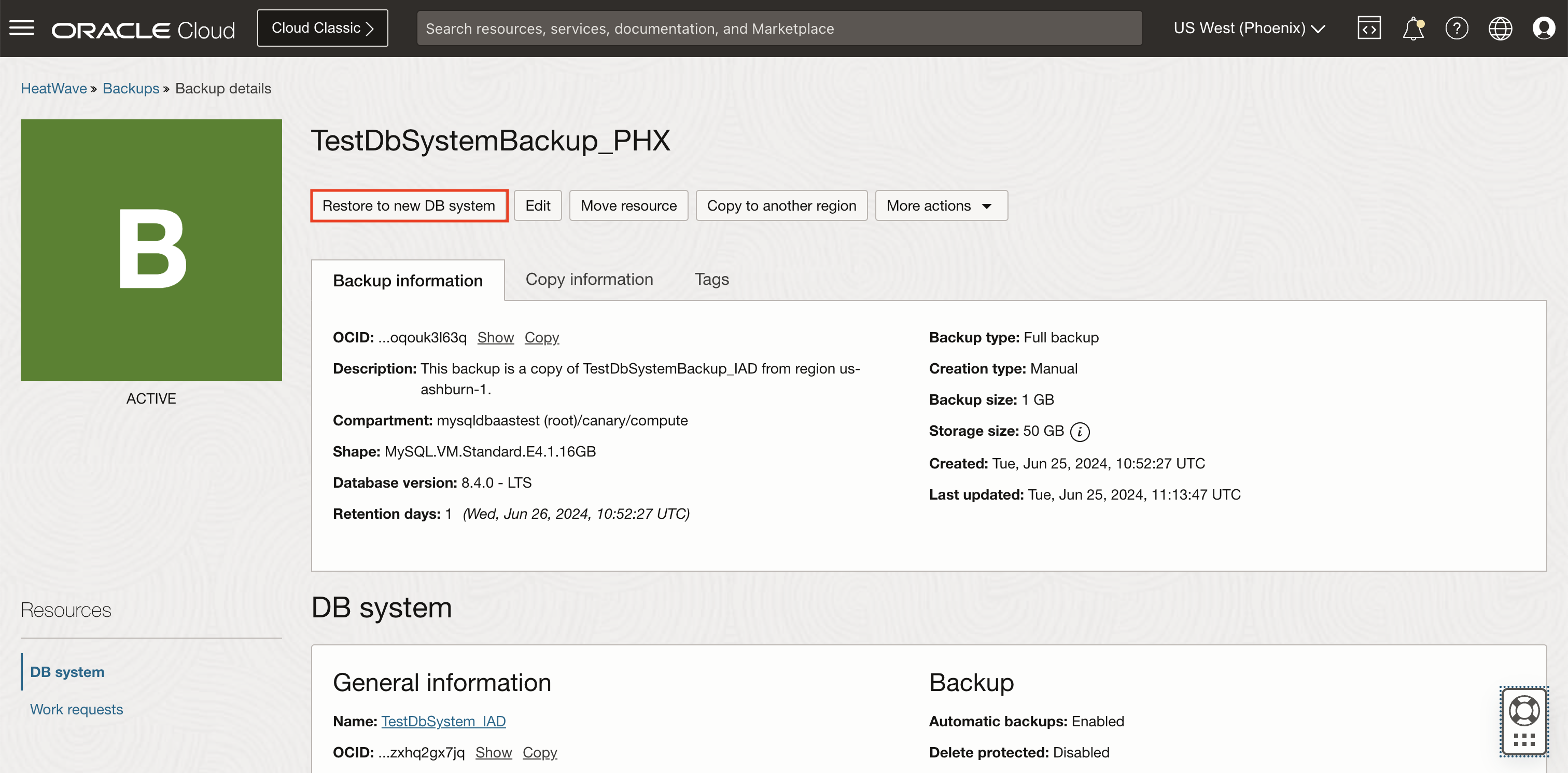The height and width of the screenshot is (773, 1568).
Task: Open the support help widget
Action: [1524, 721]
